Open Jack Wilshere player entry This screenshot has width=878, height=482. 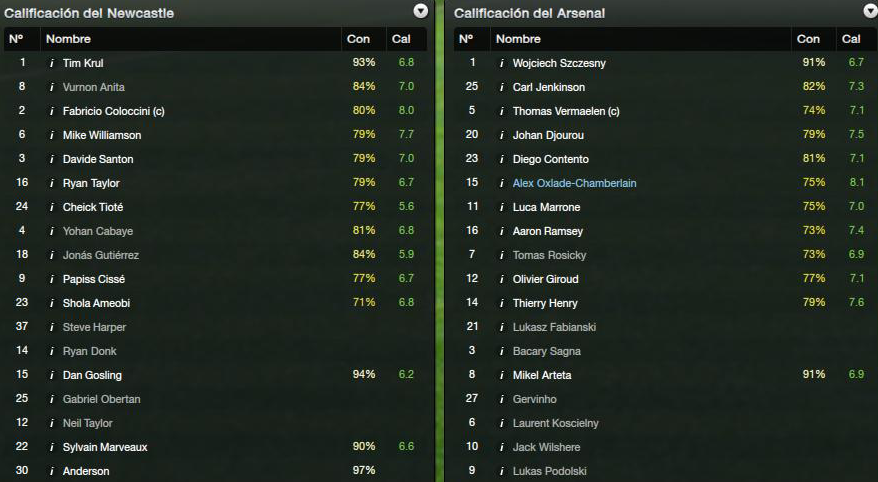tap(547, 447)
